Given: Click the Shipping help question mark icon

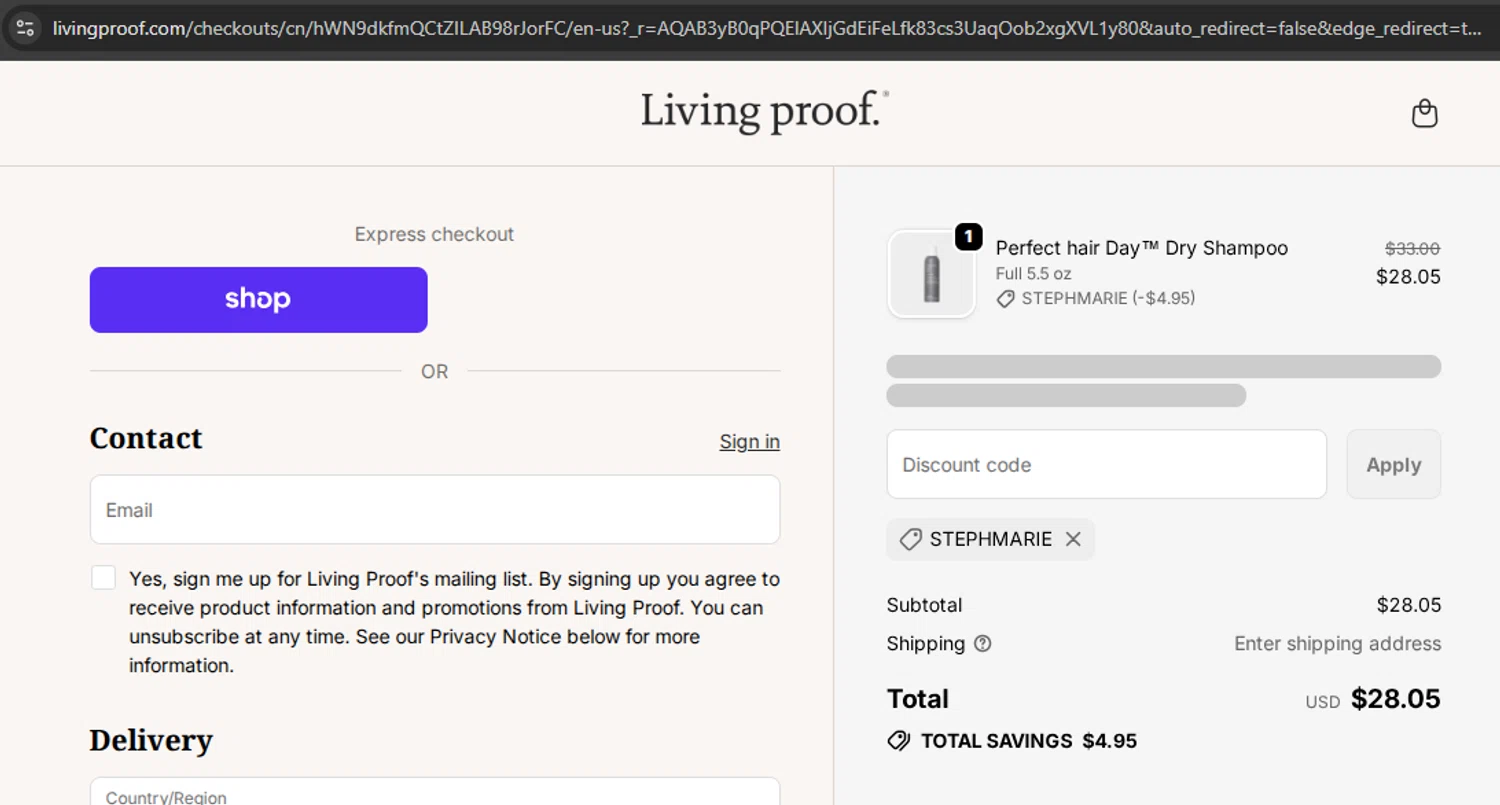Looking at the screenshot, I should coord(982,644).
